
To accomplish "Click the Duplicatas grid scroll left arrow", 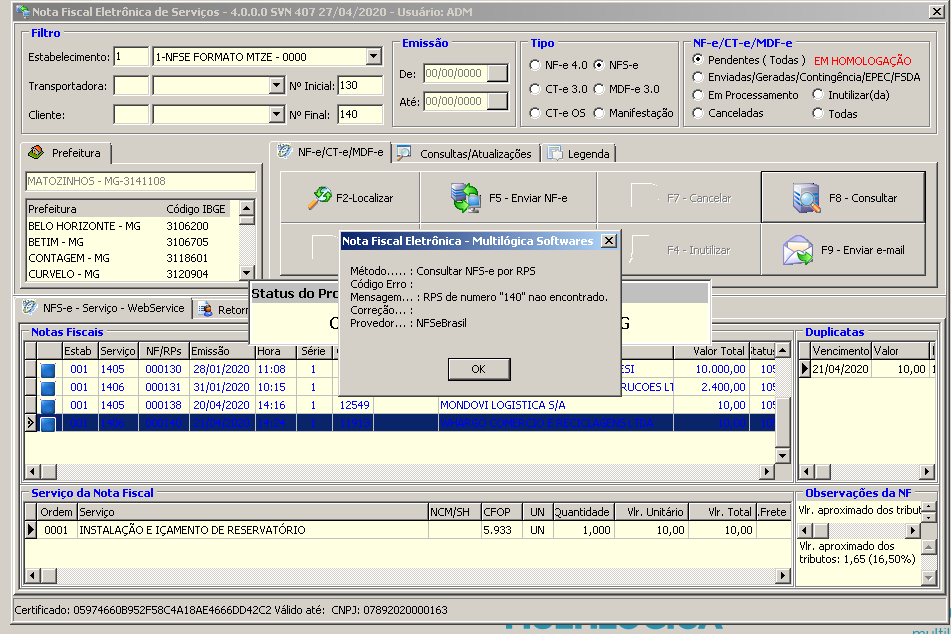I will (806, 471).
